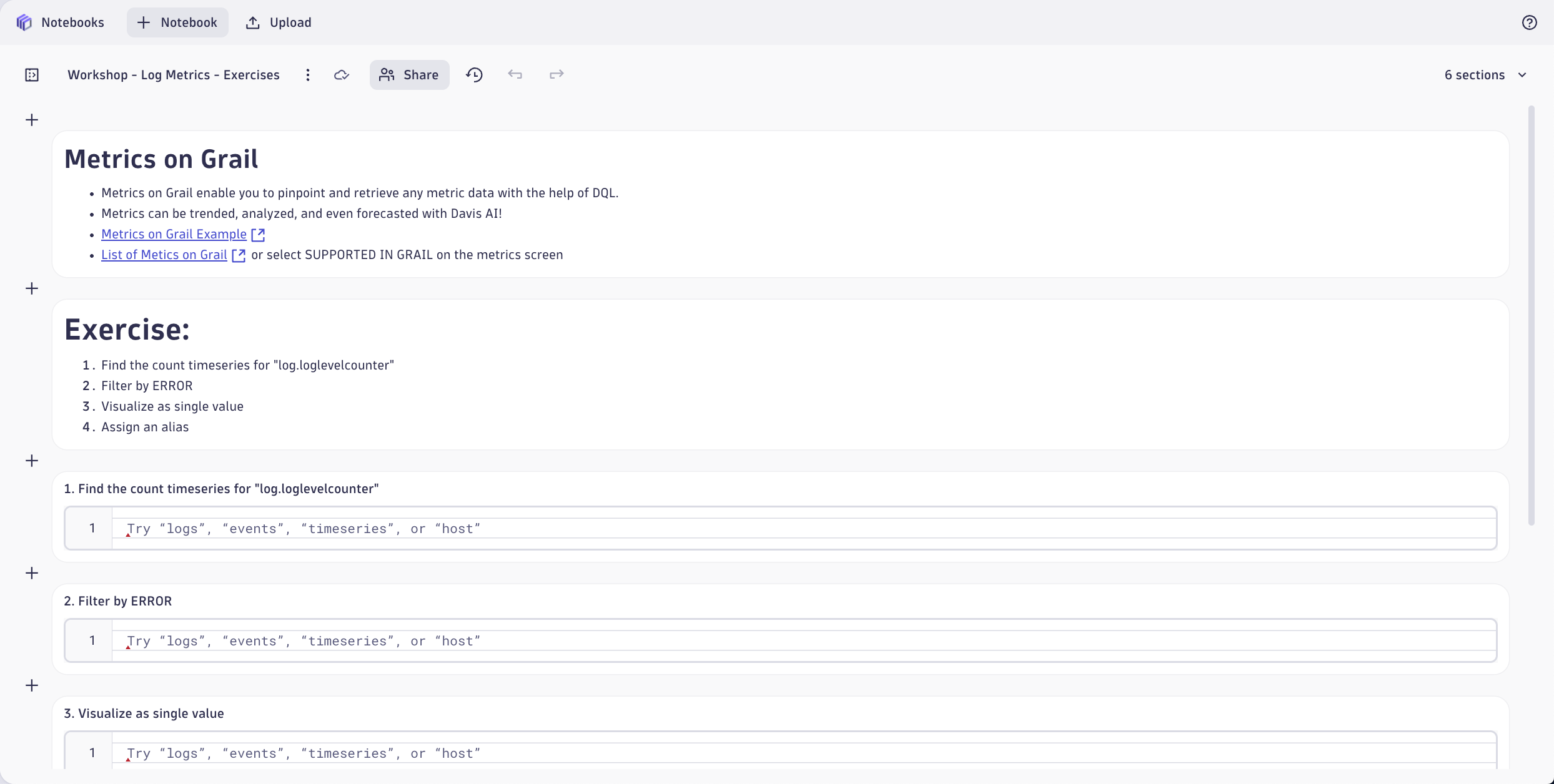This screenshot has height=784, width=1554.
Task: Create a new Notebook
Action: [177, 22]
